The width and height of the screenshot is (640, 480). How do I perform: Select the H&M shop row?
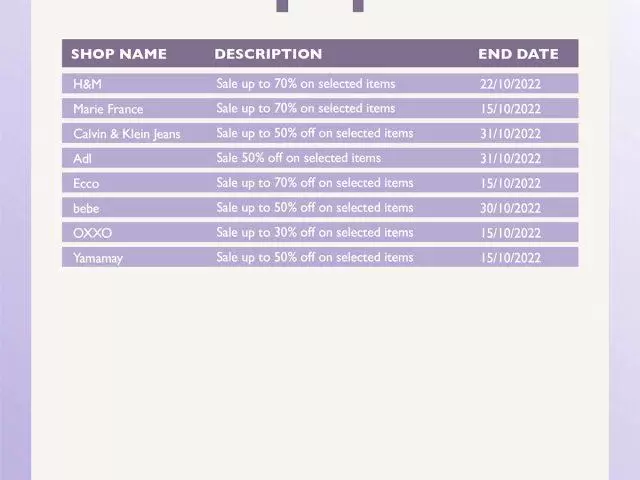click(x=320, y=84)
